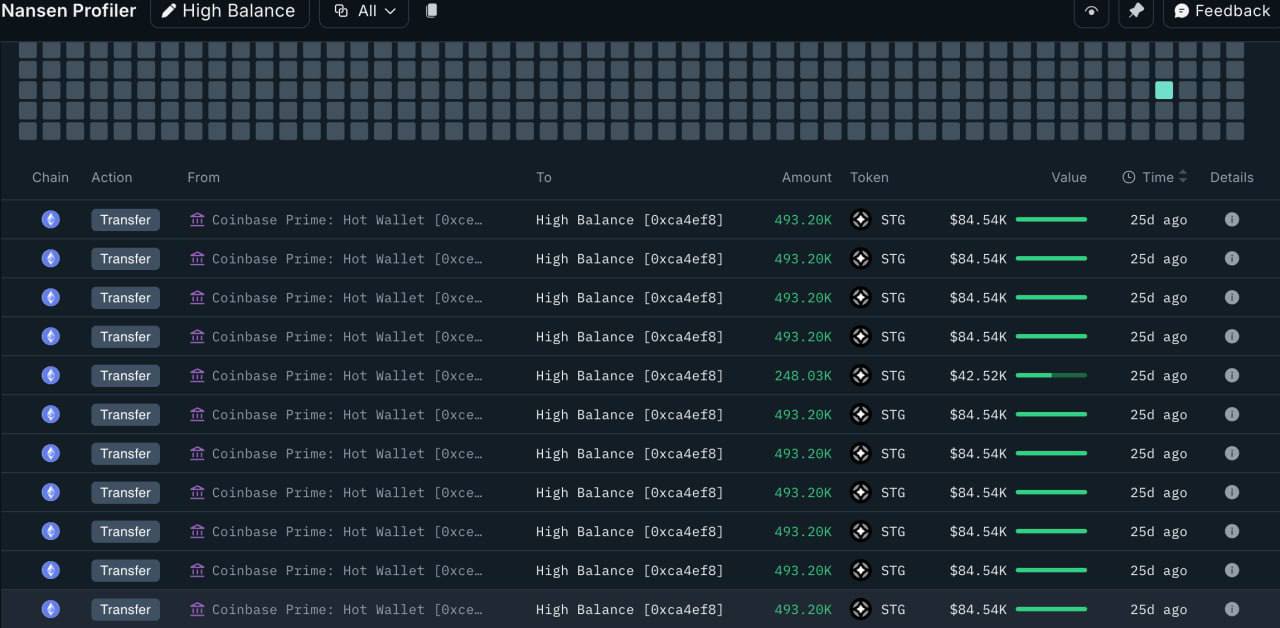
Task: Click the $42.52K value
Action: tap(978, 376)
